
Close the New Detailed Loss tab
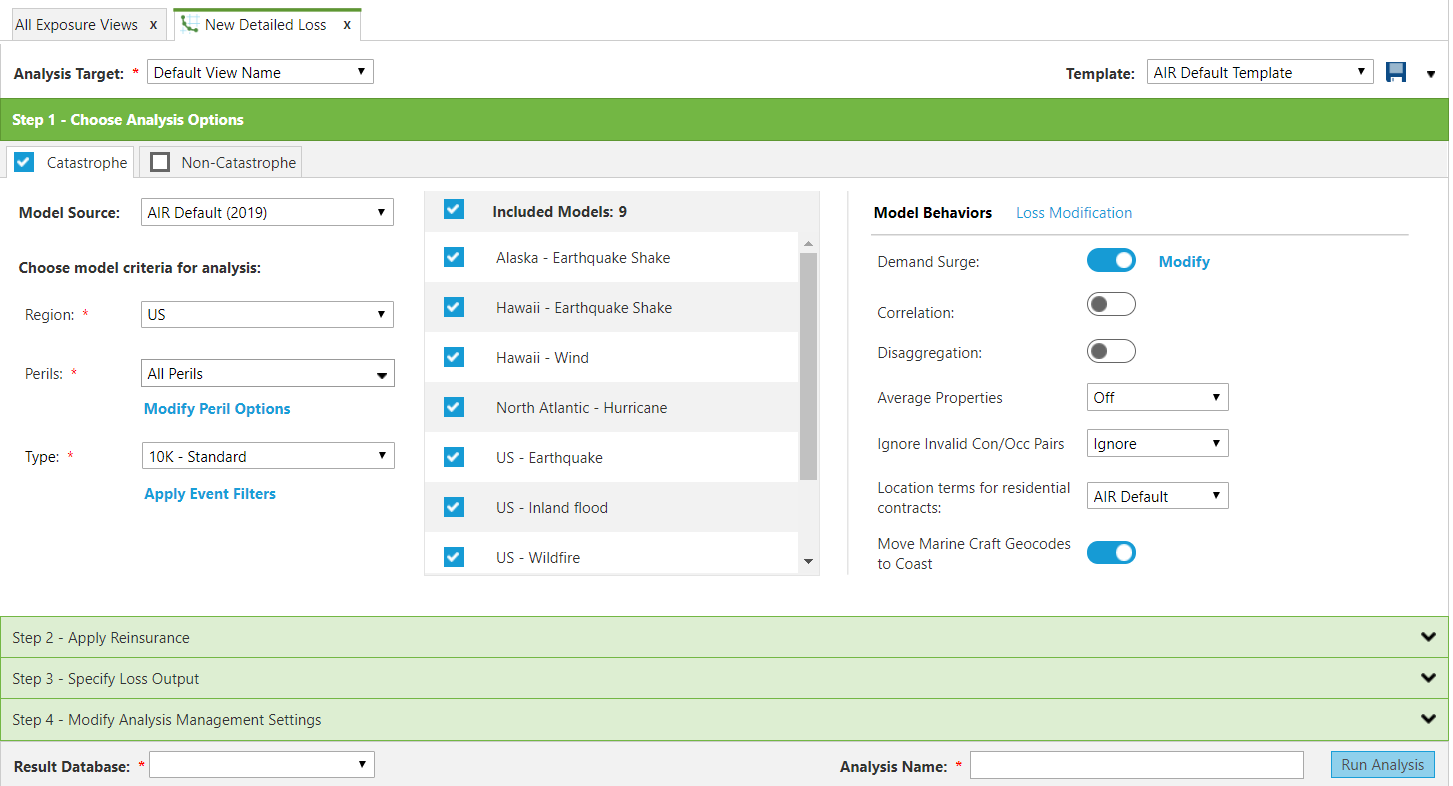pos(347,25)
